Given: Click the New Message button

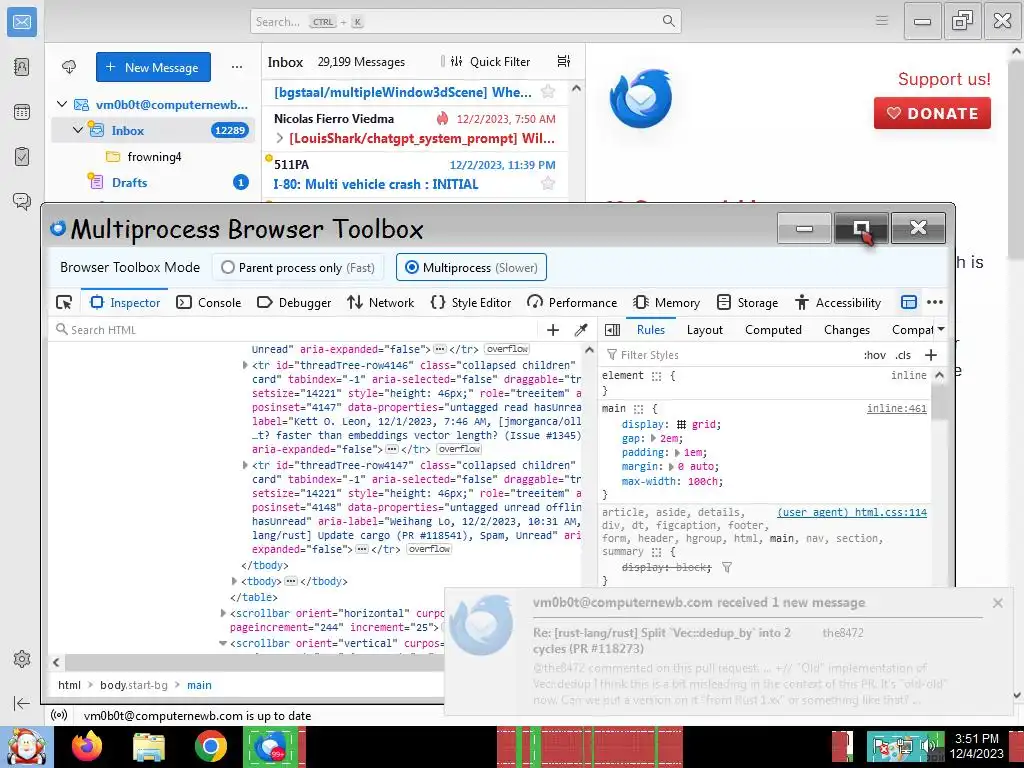Looking at the screenshot, I should pos(153,67).
